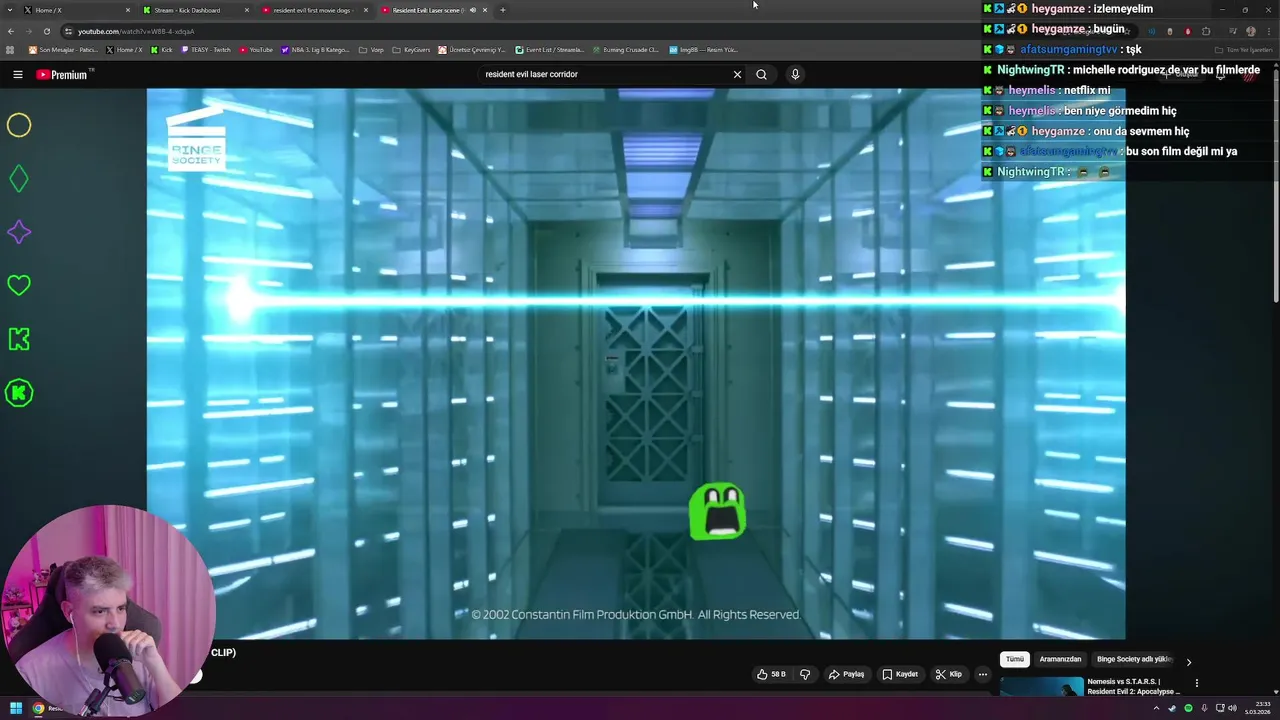Viewport: 1280px width, 720px height.
Task: Open the Nemesis vs S.T.A.R.S. video thumbnail
Action: tap(1041, 687)
